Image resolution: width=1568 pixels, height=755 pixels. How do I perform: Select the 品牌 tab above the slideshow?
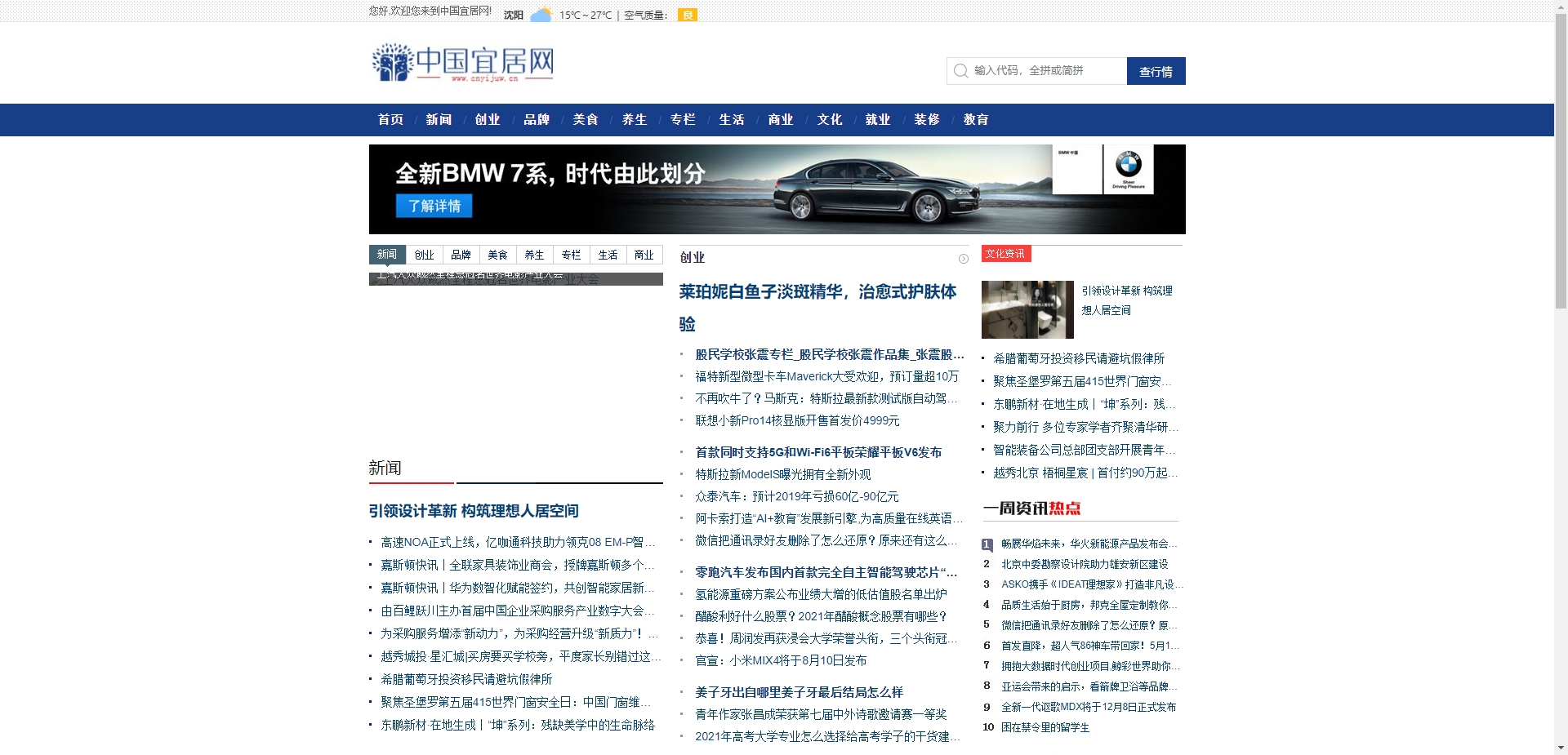click(x=461, y=255)
